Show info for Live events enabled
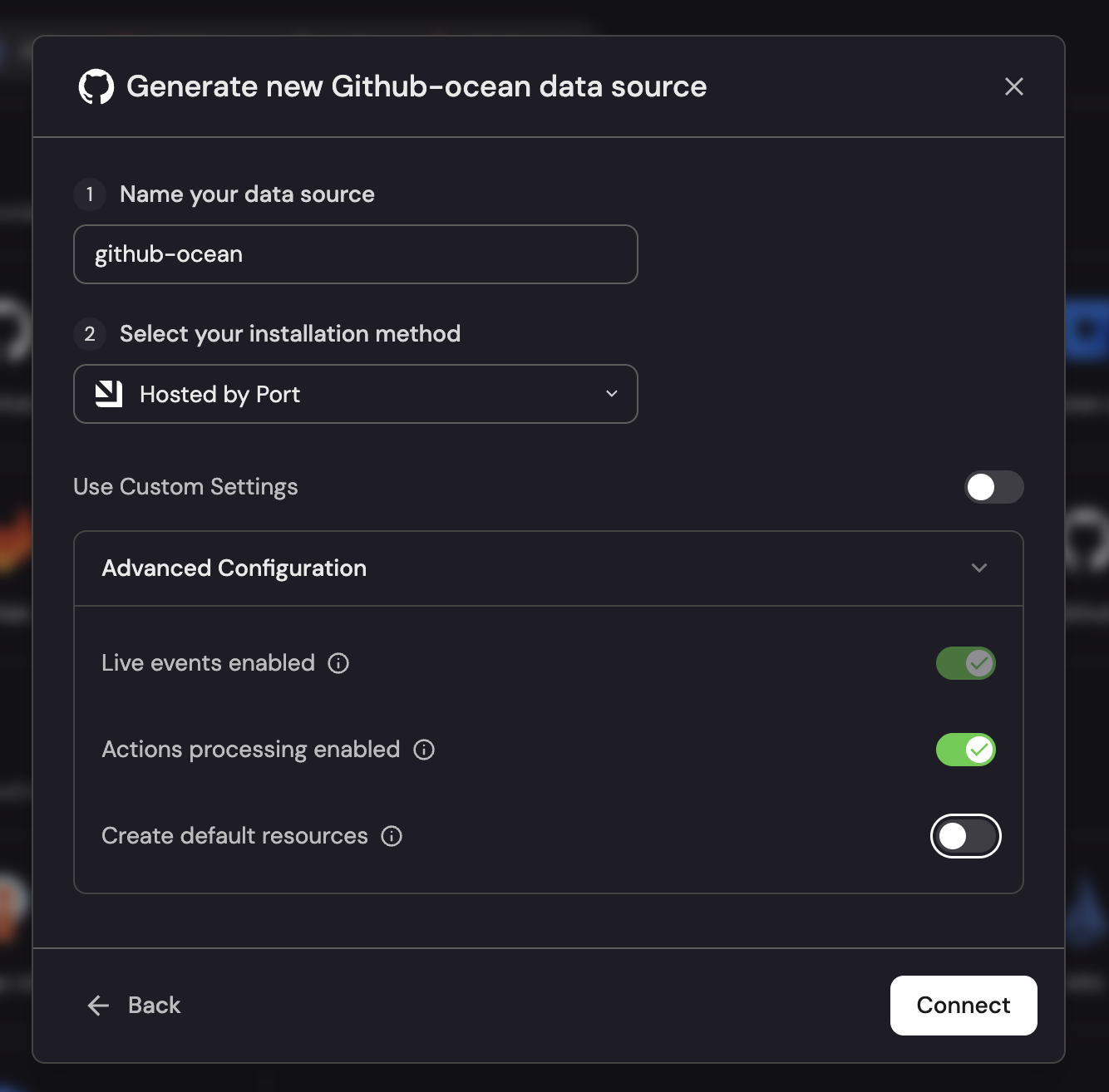This screenshot has width=1109, height=1092. [x=338, y=663]
